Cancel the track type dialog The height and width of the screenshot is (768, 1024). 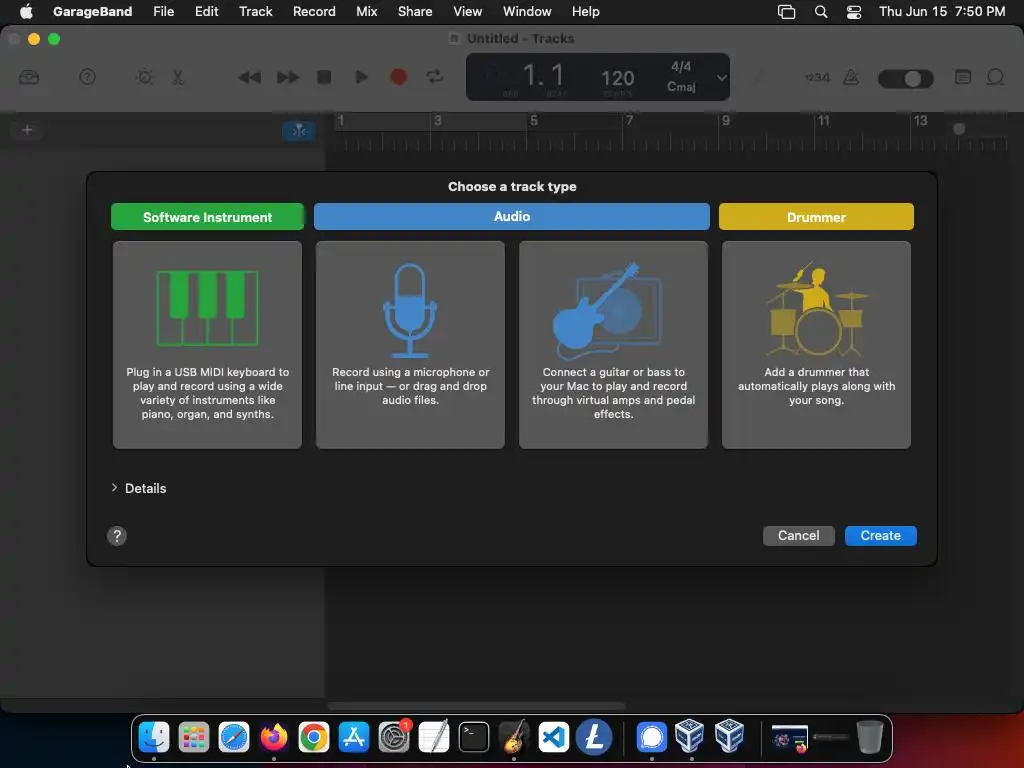coord(799,536)
